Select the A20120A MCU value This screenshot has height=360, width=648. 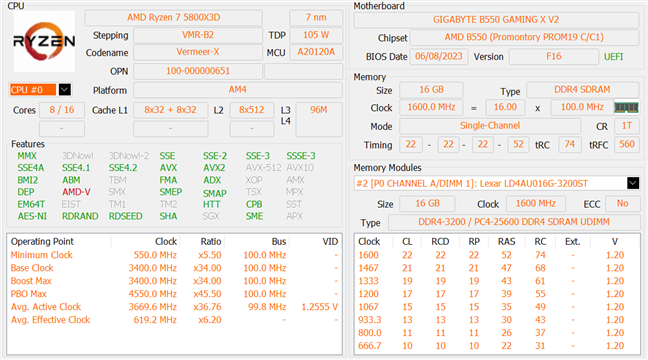[316, 52]
